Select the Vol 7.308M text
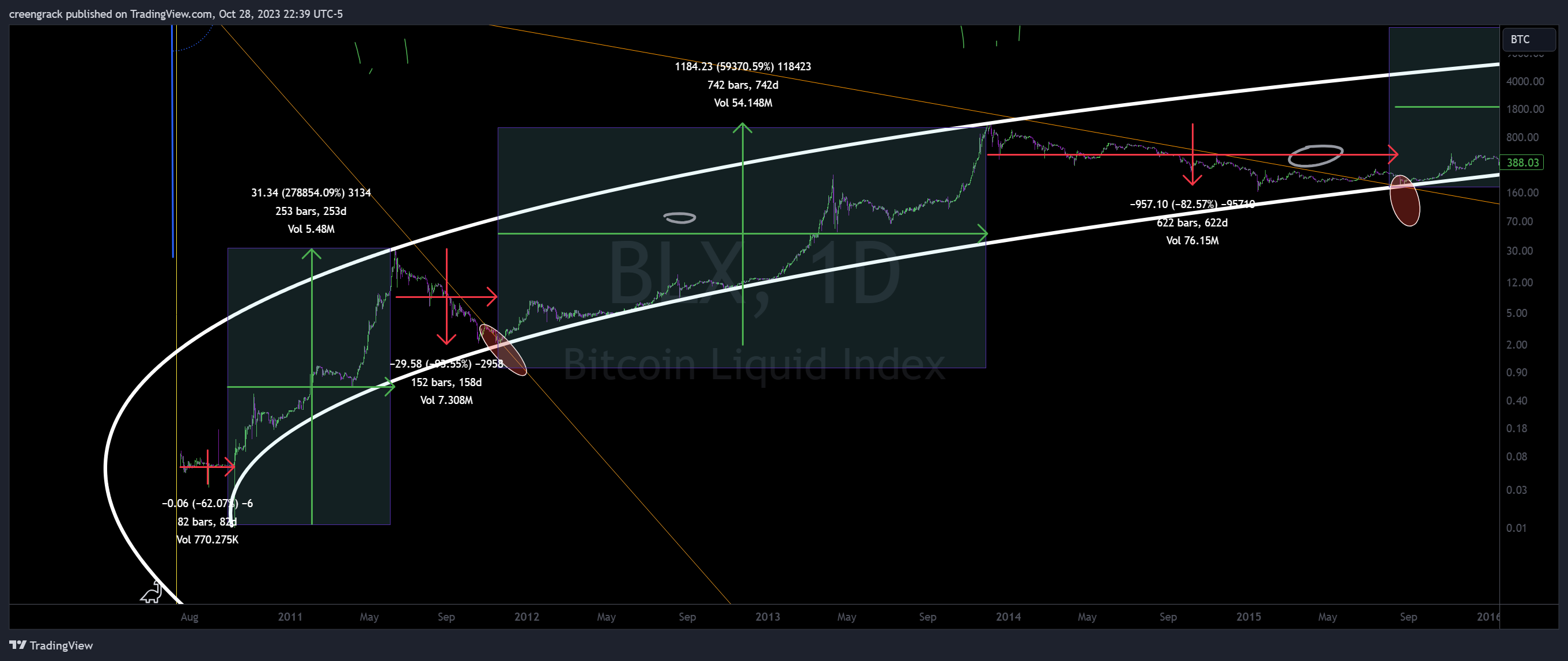 [446, 401]
